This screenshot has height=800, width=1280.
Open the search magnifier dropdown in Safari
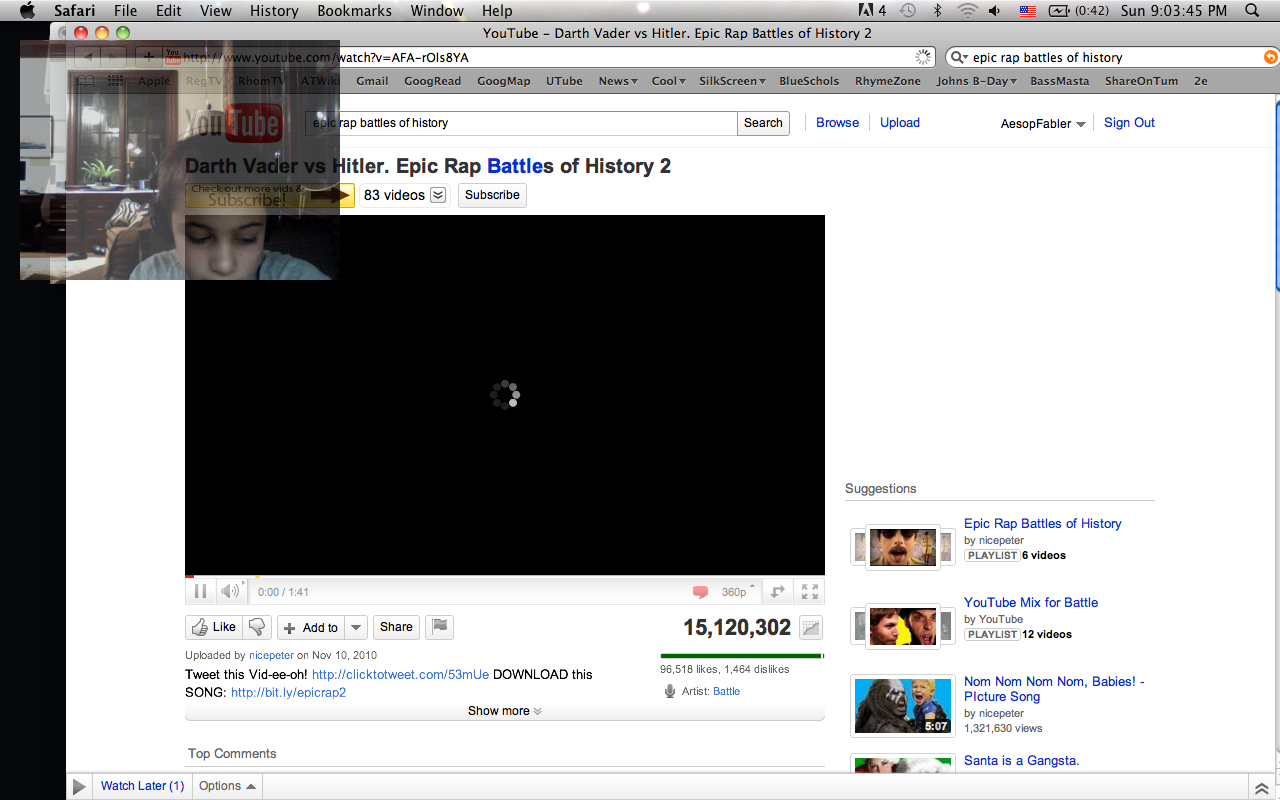click(x=959, y=57)
